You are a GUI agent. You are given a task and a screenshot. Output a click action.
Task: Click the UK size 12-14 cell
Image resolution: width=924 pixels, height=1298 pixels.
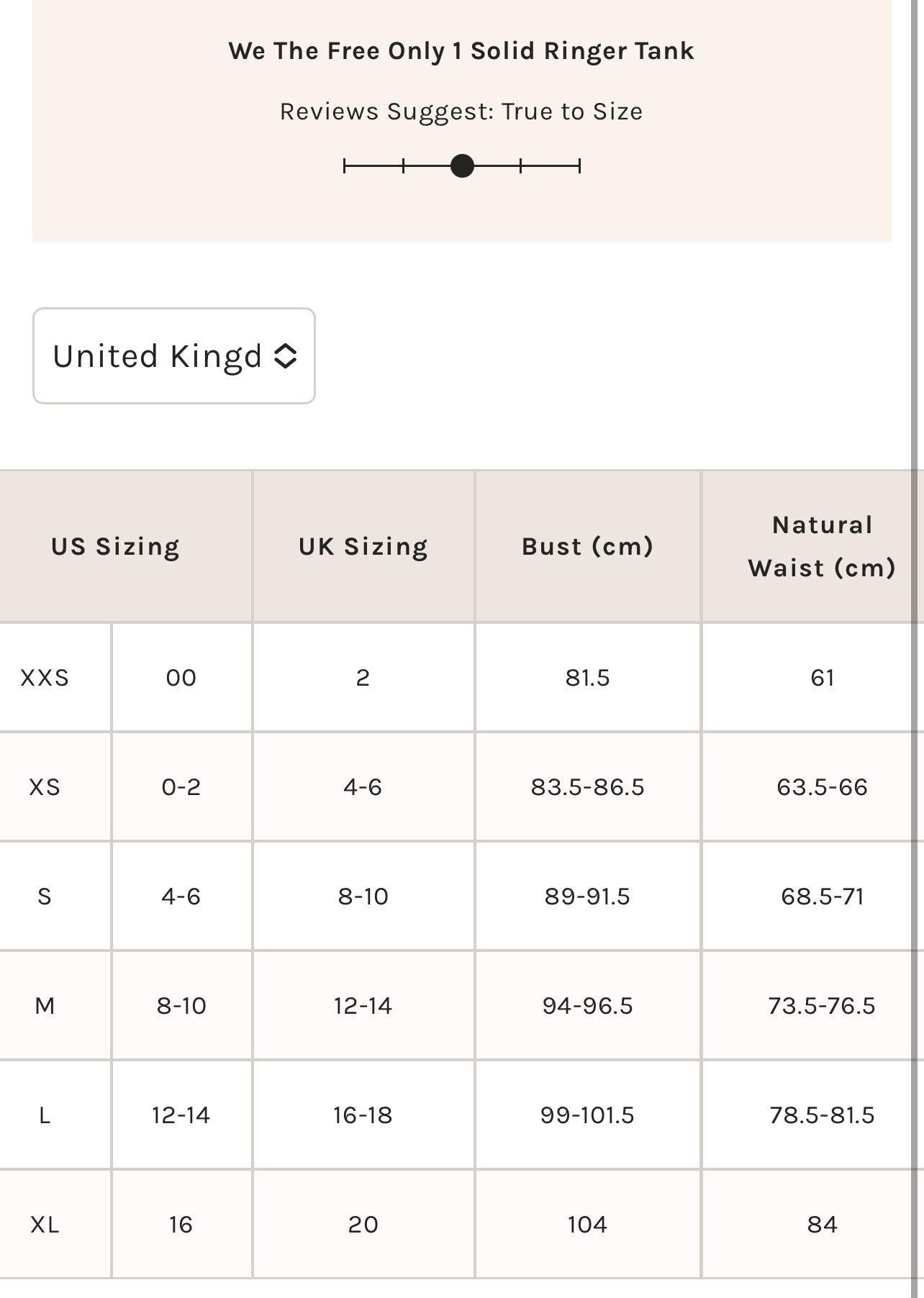(363, 1006)
